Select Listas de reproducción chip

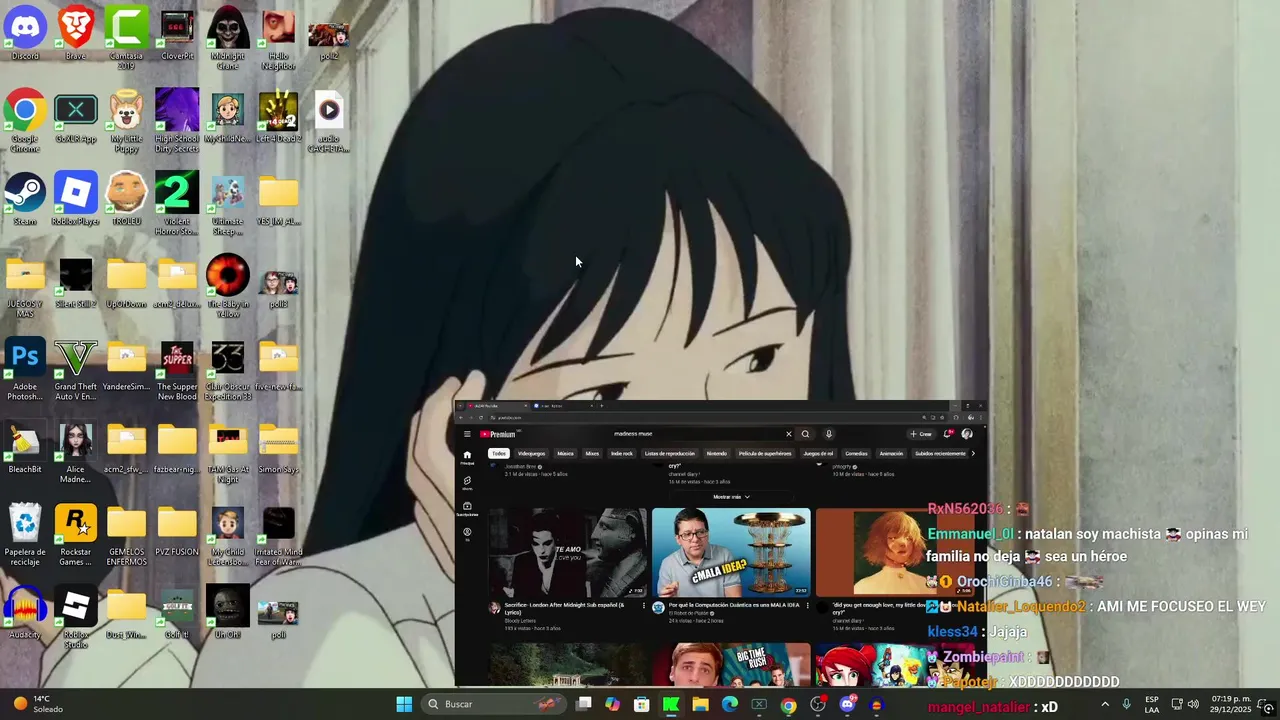(669, 453)
